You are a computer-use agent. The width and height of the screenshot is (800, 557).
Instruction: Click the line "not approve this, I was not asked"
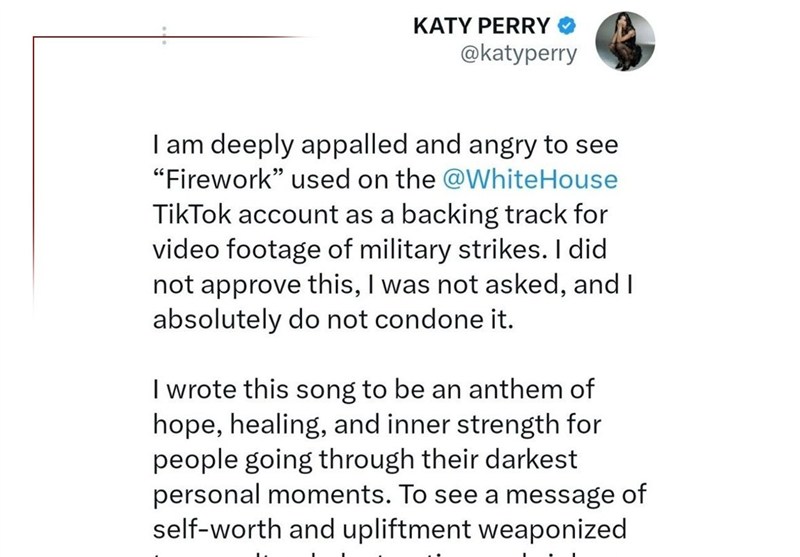click(393, 284)
